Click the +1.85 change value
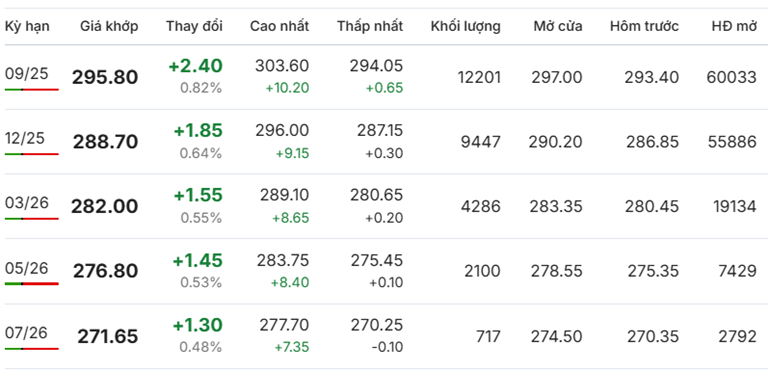 198,131
